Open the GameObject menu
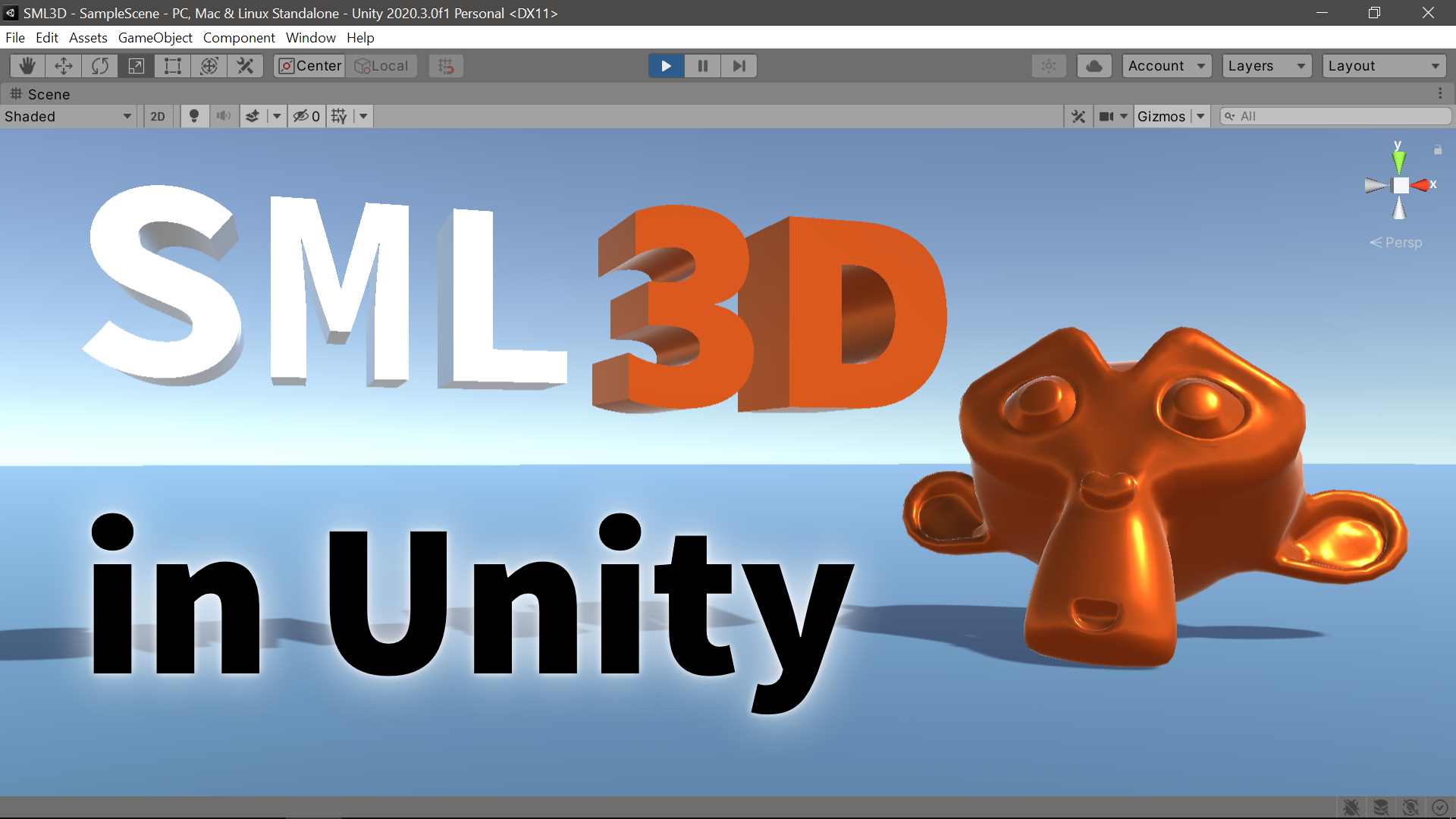1456x819 pixels. pos(155,38)
